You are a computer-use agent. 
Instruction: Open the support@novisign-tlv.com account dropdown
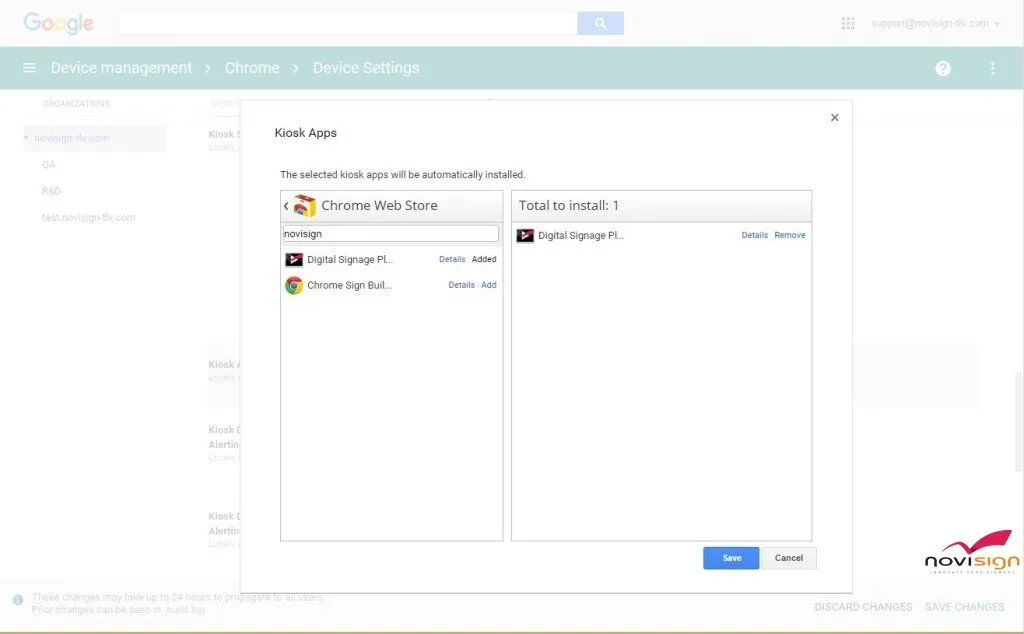928,22
